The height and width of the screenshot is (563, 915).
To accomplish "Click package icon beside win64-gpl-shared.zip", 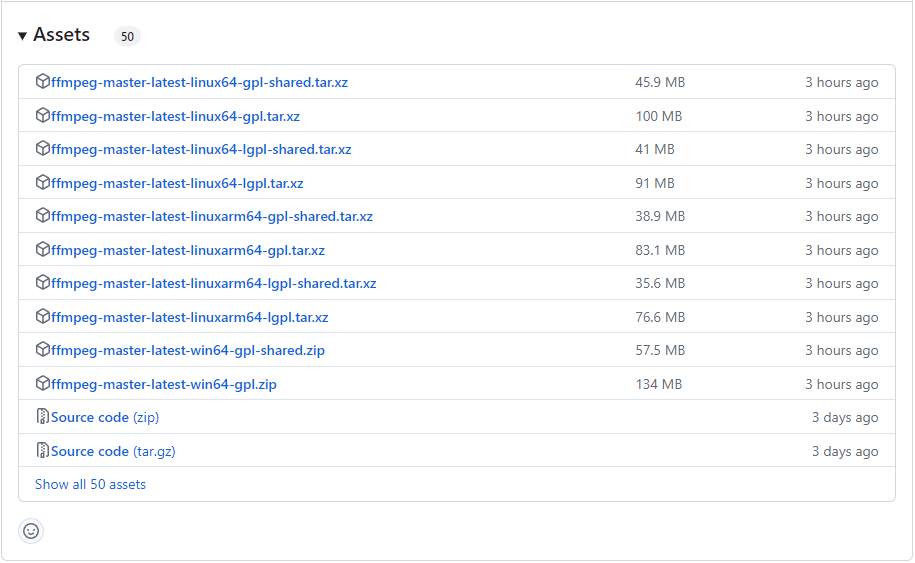I will coord(42,350).
